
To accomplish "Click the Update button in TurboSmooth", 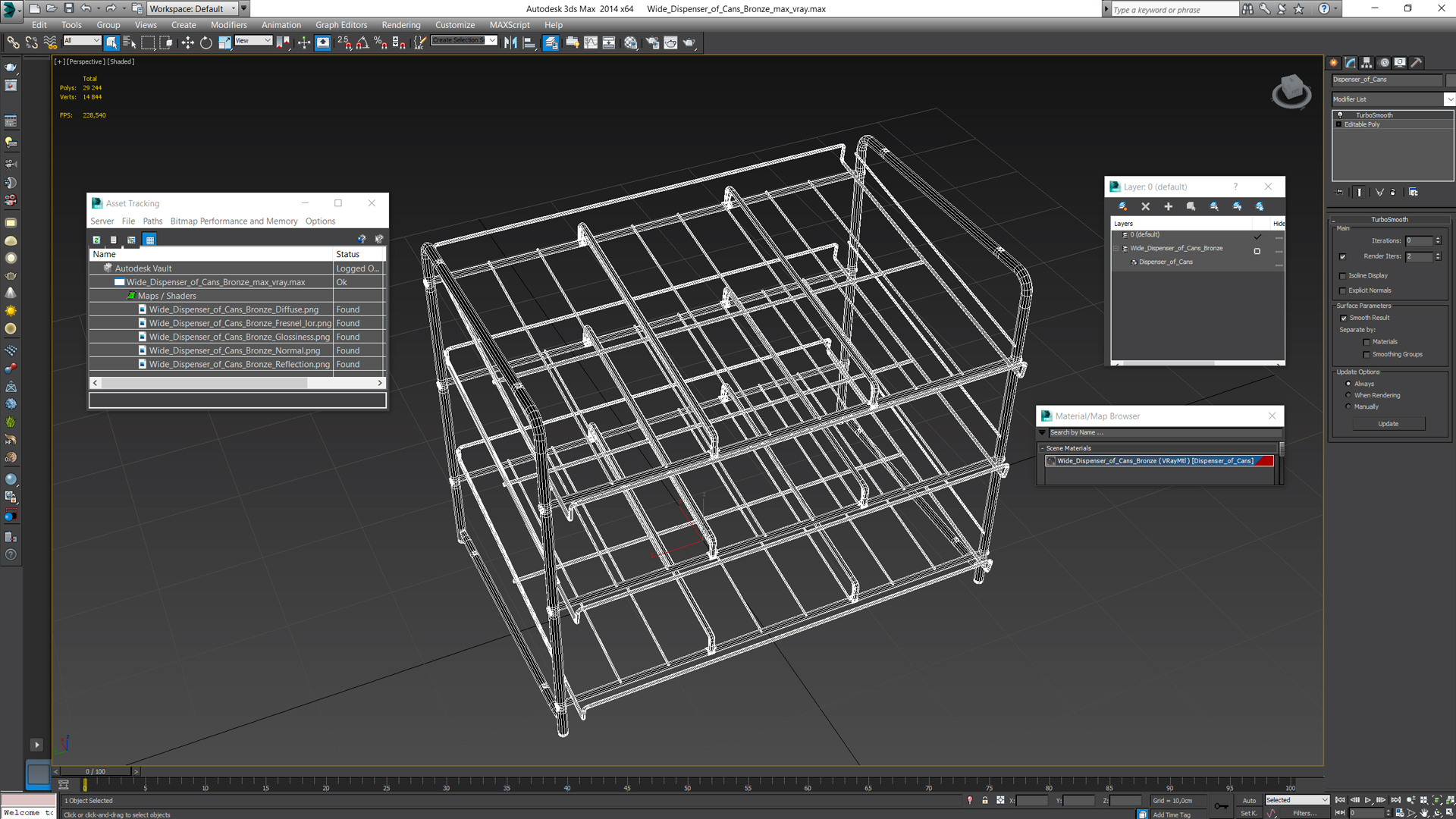I will click(1388, 424).
